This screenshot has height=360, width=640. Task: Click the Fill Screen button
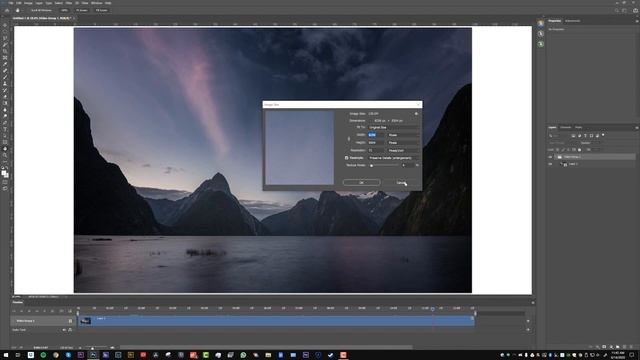101,10
